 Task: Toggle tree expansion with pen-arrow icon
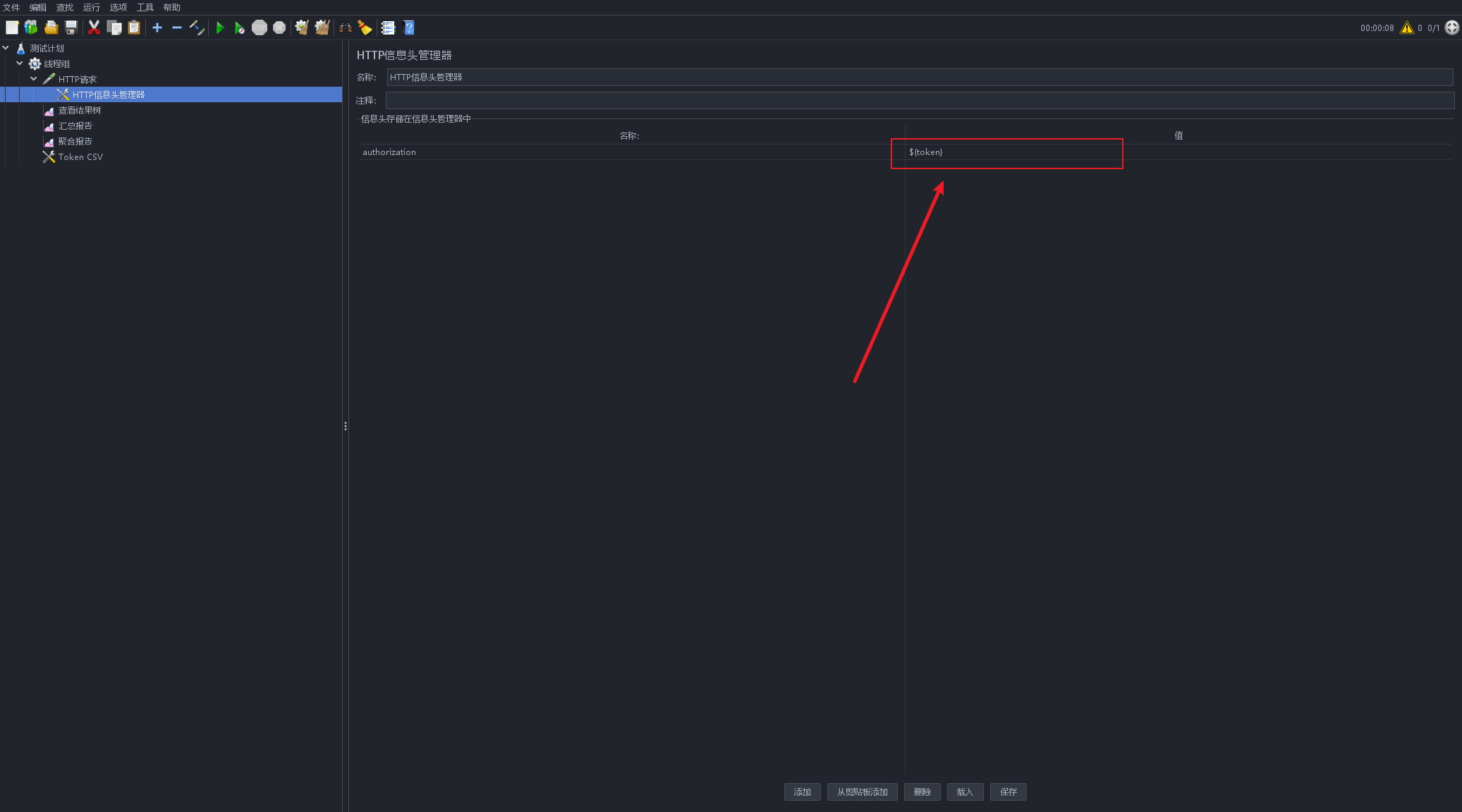coord(197,27)
